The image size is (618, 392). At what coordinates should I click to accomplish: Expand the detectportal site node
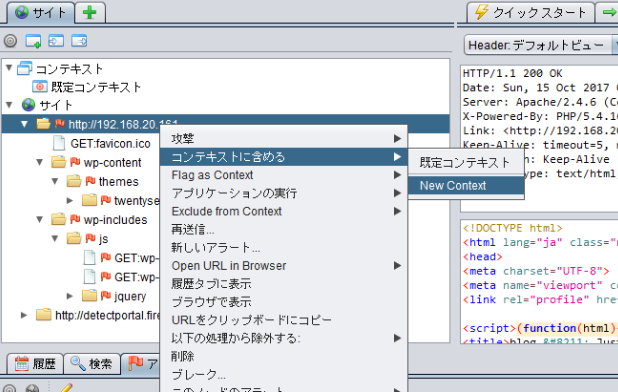(24, 315)
